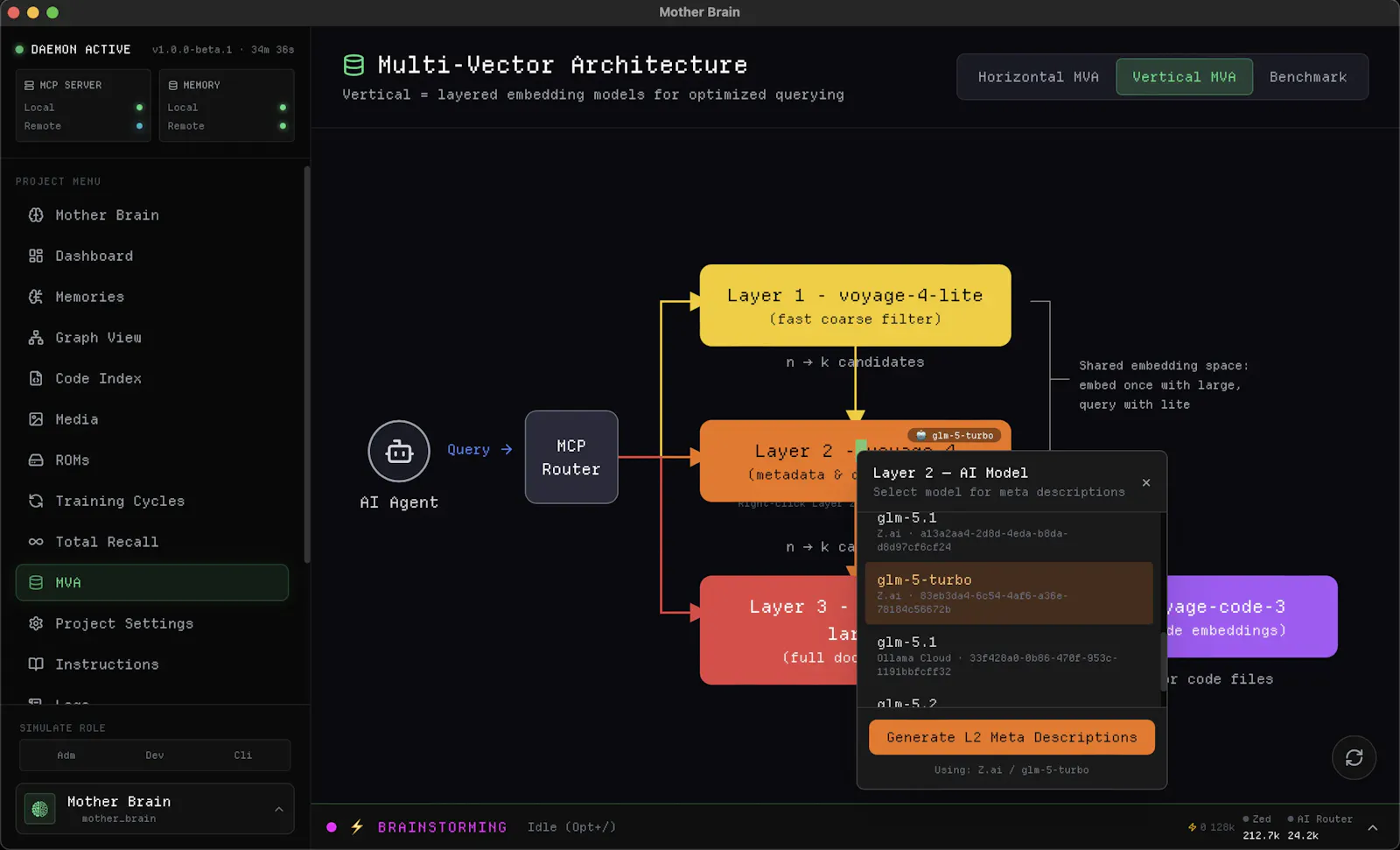
Task: Click the AI Agent robot icon
Action: pos(399,452)
